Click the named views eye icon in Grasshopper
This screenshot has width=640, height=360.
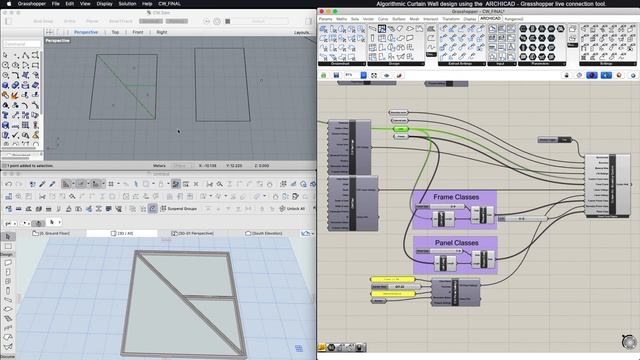pyautogui.click(x=387, y=75)
